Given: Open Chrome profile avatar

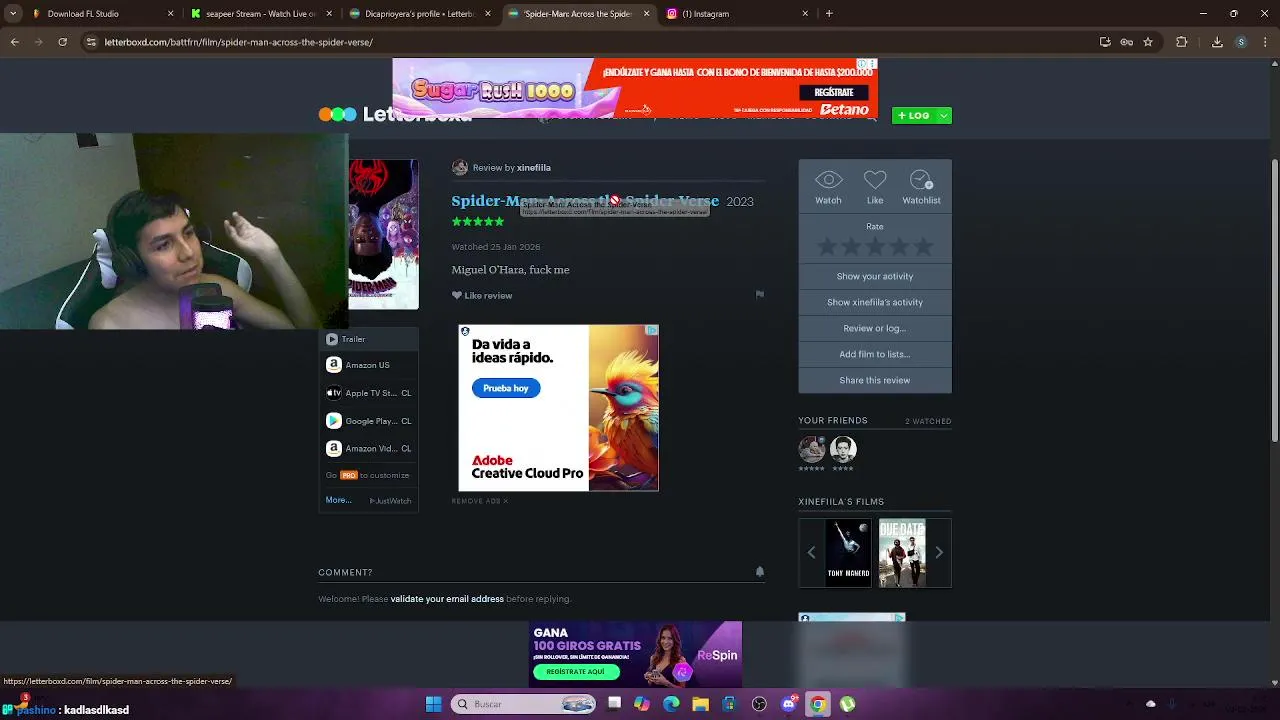Looking at the screenshot, I should (1241, 42).
